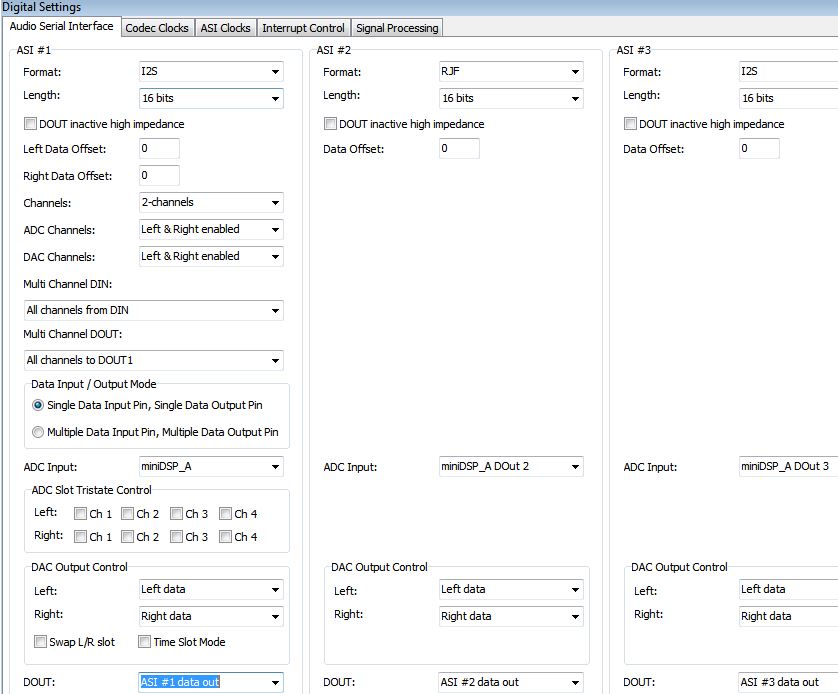Select the Audio Serial Interface tab
Image resolution: width=838 pixels, height=694 pixels.
coord(61,26)
